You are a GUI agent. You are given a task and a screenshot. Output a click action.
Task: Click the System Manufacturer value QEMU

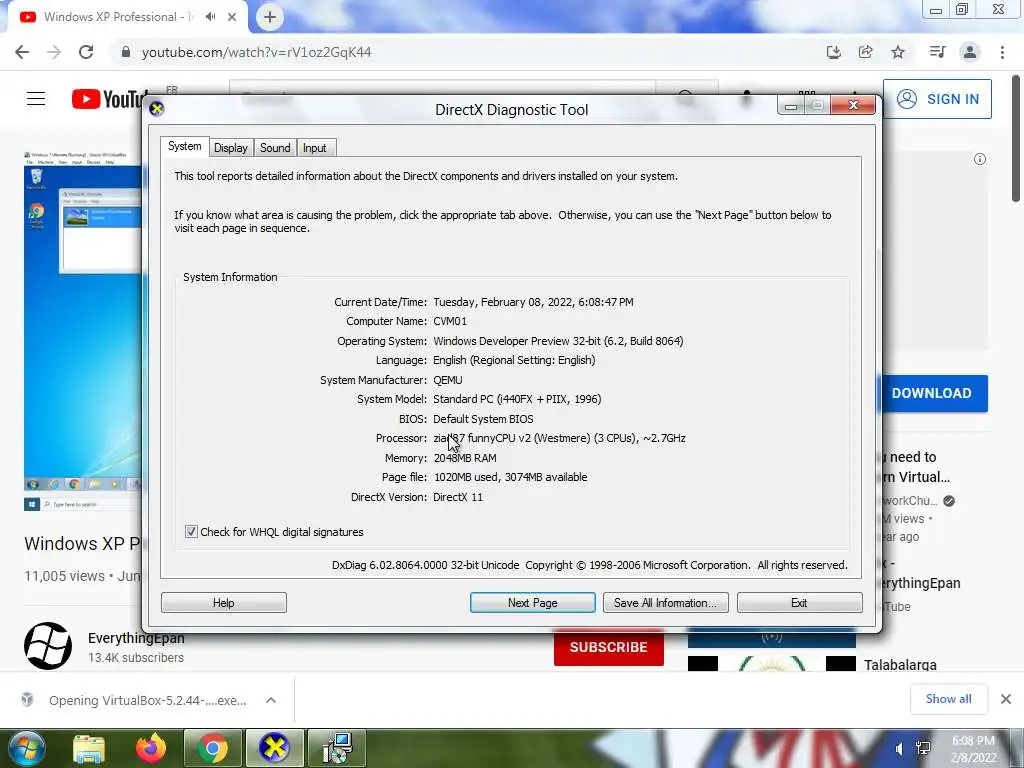(x=448, y=380)
